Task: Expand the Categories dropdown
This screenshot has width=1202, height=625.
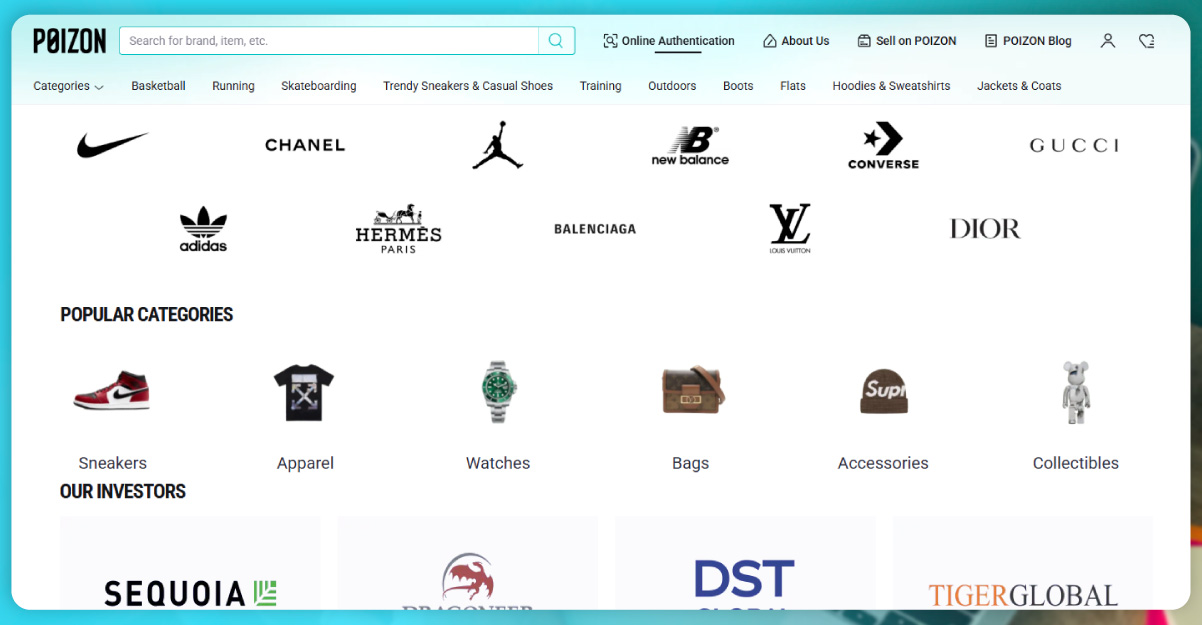Action: [67, 86]
